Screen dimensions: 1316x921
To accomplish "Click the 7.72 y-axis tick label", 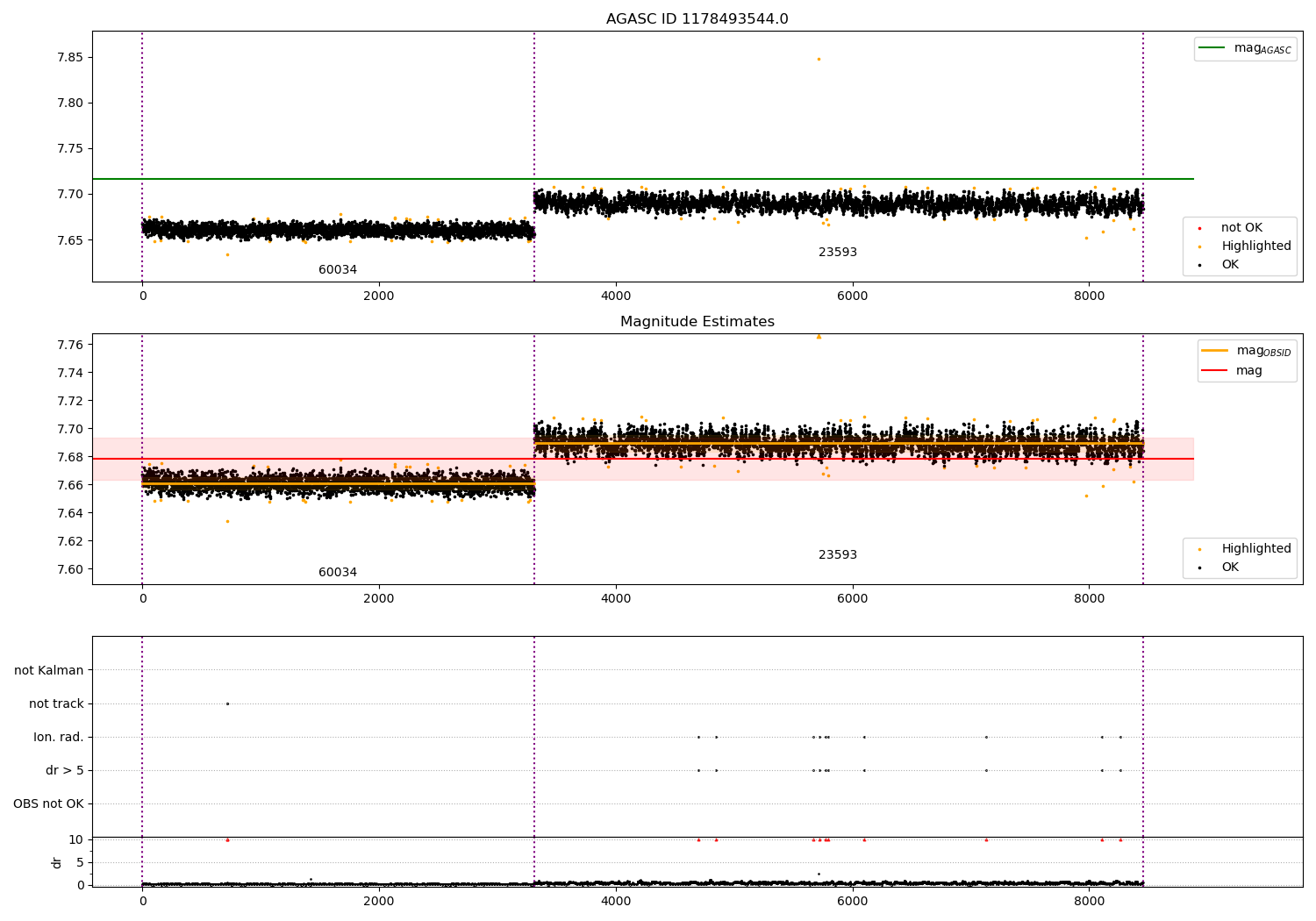I will coord(69,401).
